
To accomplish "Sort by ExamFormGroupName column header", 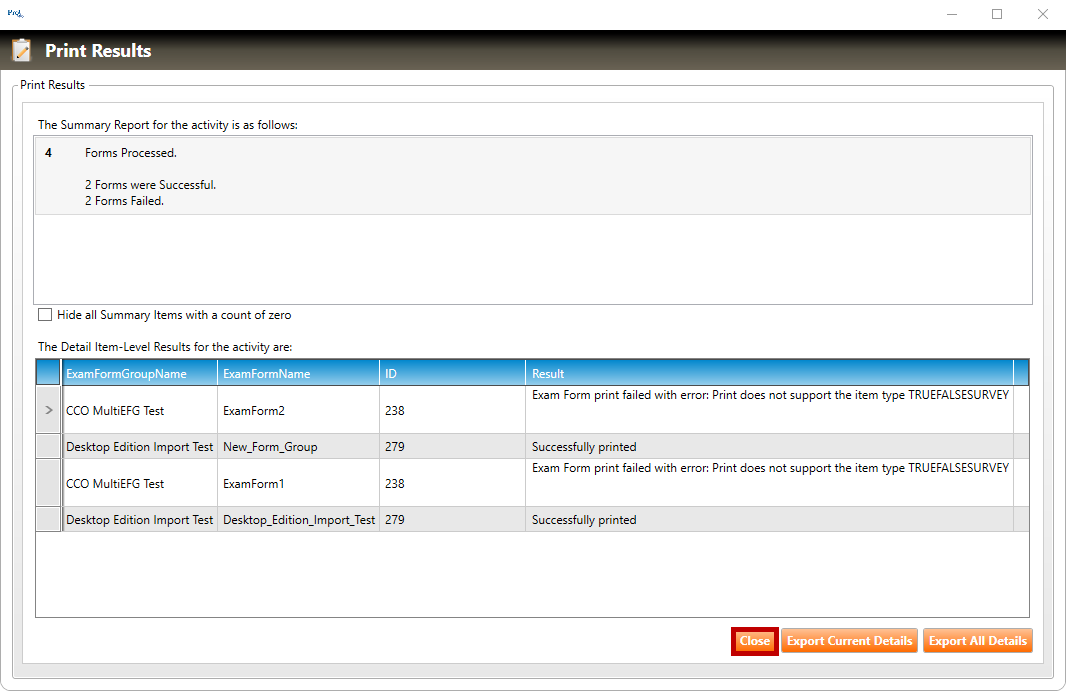I will pyautogui.click(x=140, y=373).
